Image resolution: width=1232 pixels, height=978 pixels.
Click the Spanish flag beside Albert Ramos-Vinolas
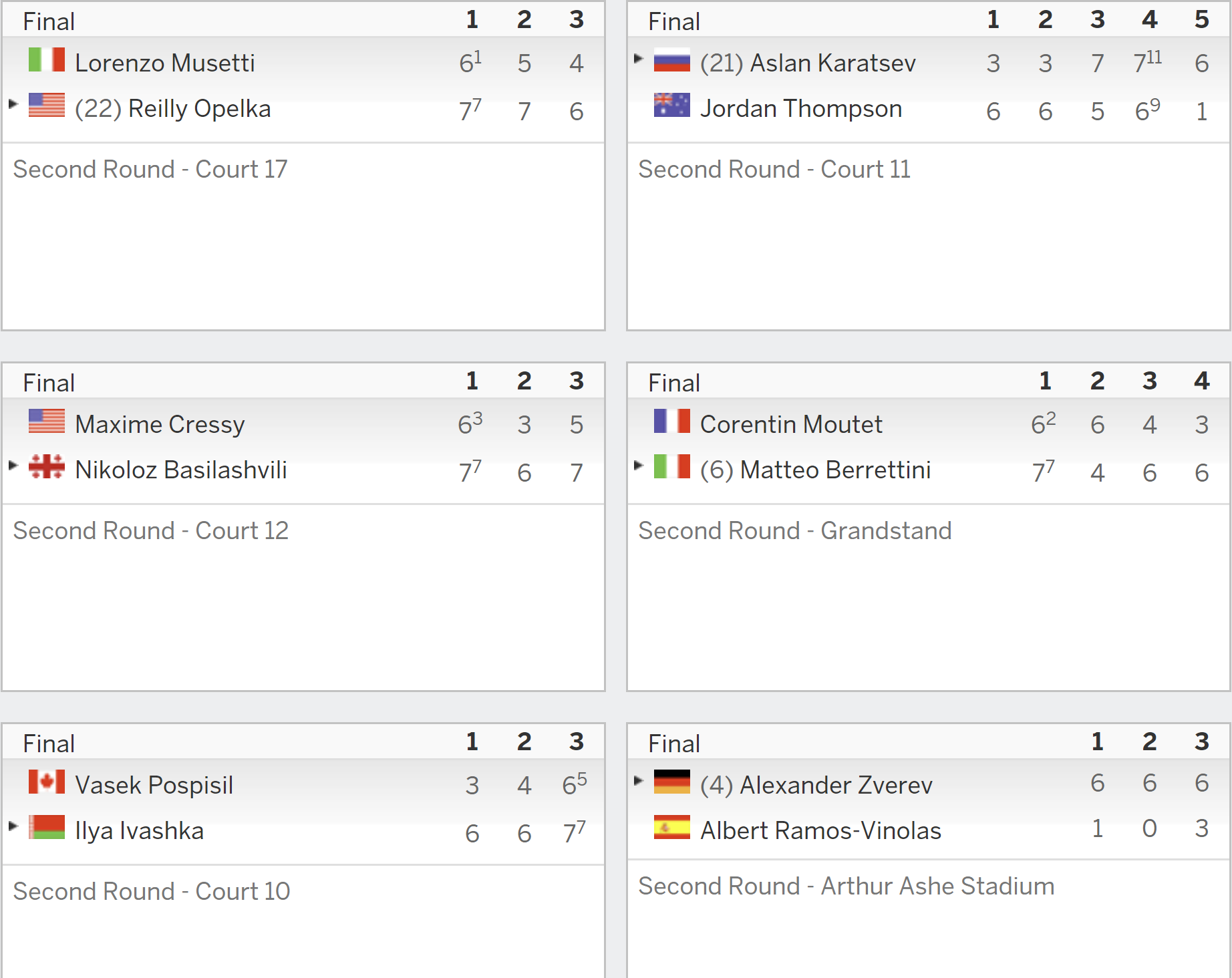[x=672, y=827]
